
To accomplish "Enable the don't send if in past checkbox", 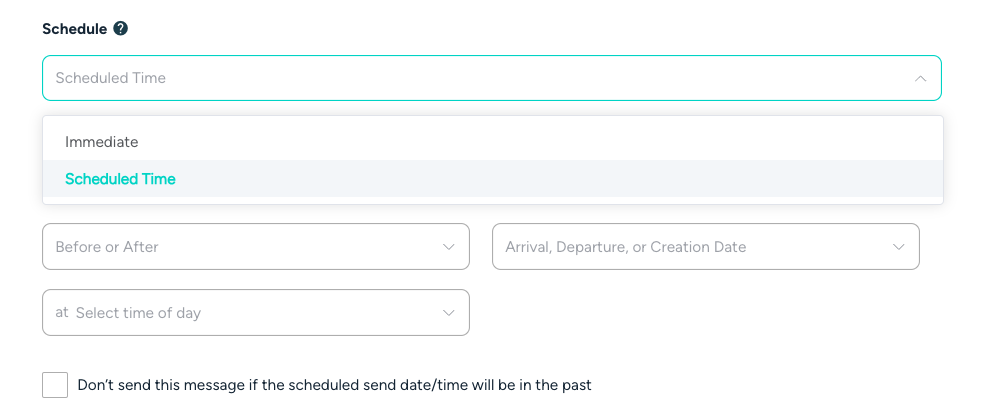I will pos(55,385).
